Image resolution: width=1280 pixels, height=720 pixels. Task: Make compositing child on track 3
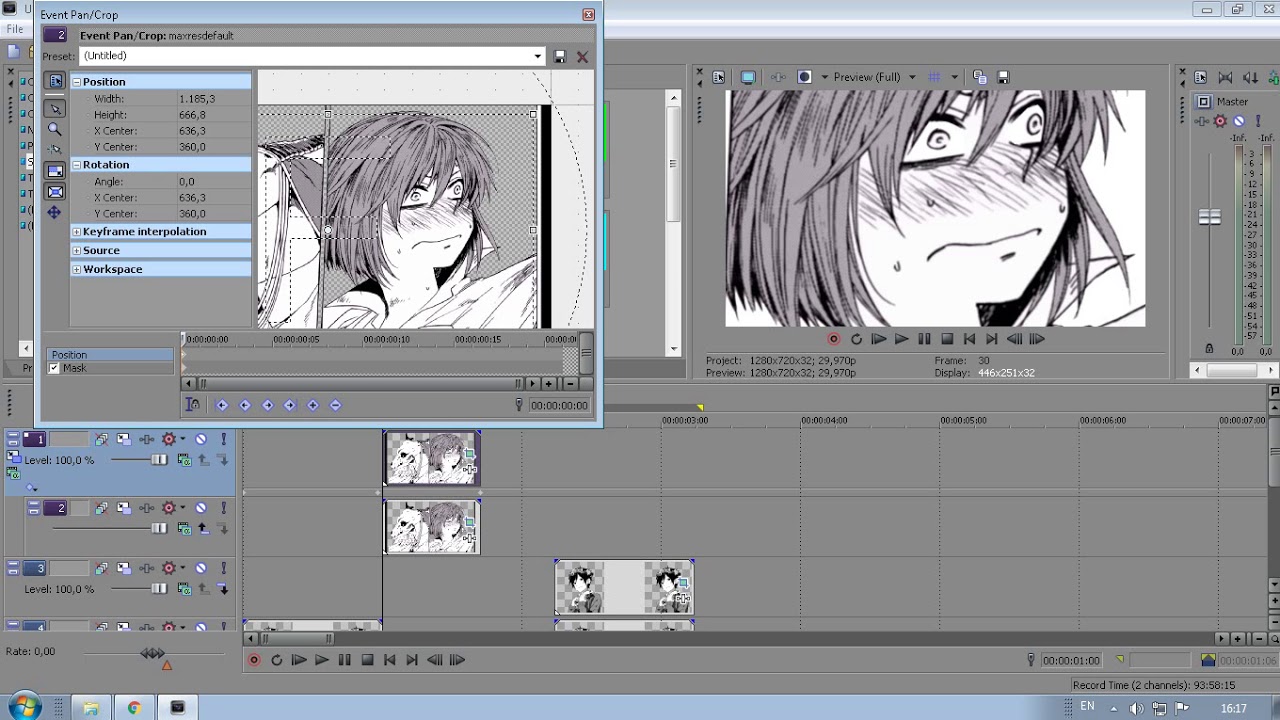[x=223, y=589]
